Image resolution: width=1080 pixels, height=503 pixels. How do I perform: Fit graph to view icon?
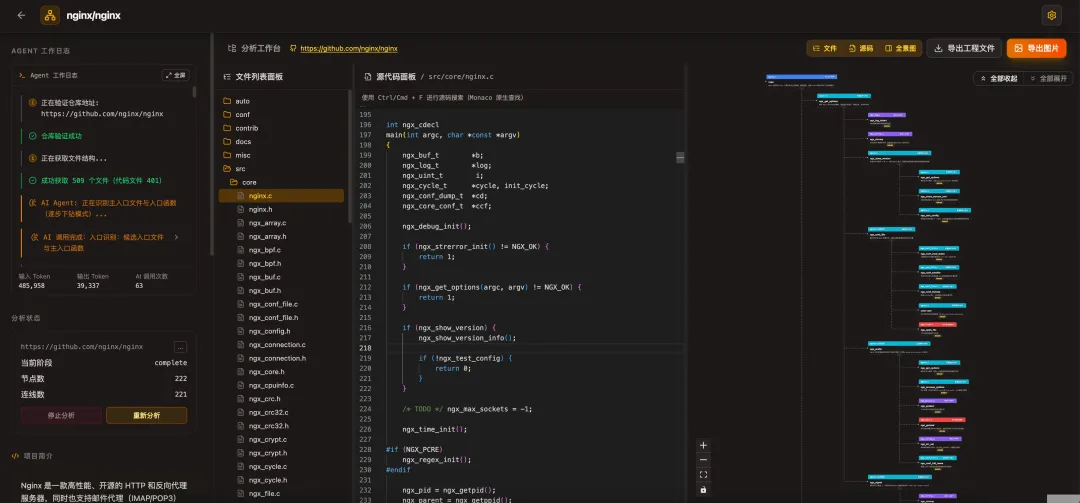(x=703, y=475)
